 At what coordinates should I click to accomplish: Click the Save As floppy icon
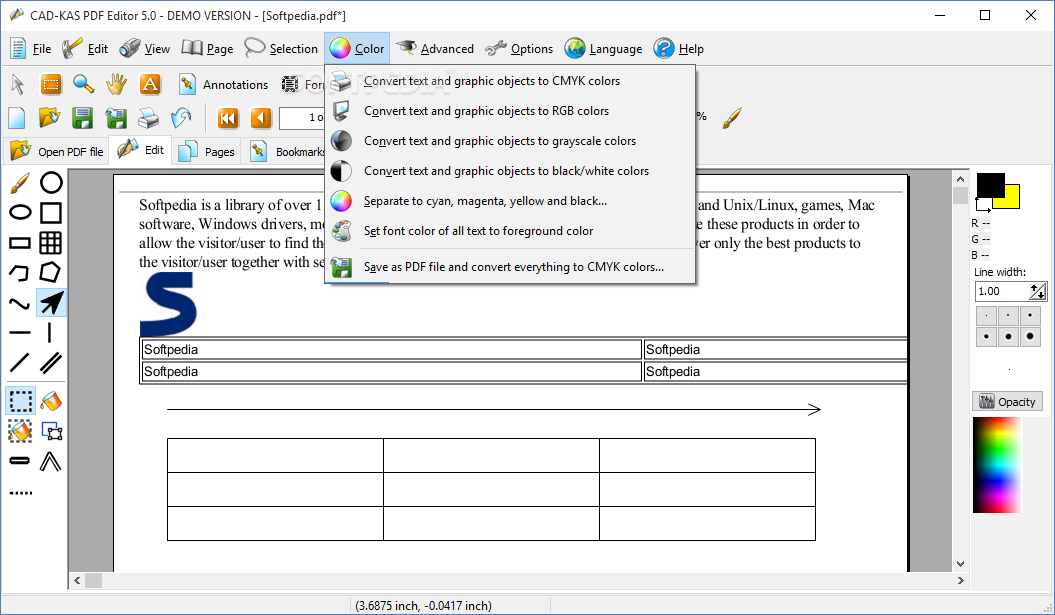pyautogui.click(x=116, y=118)
